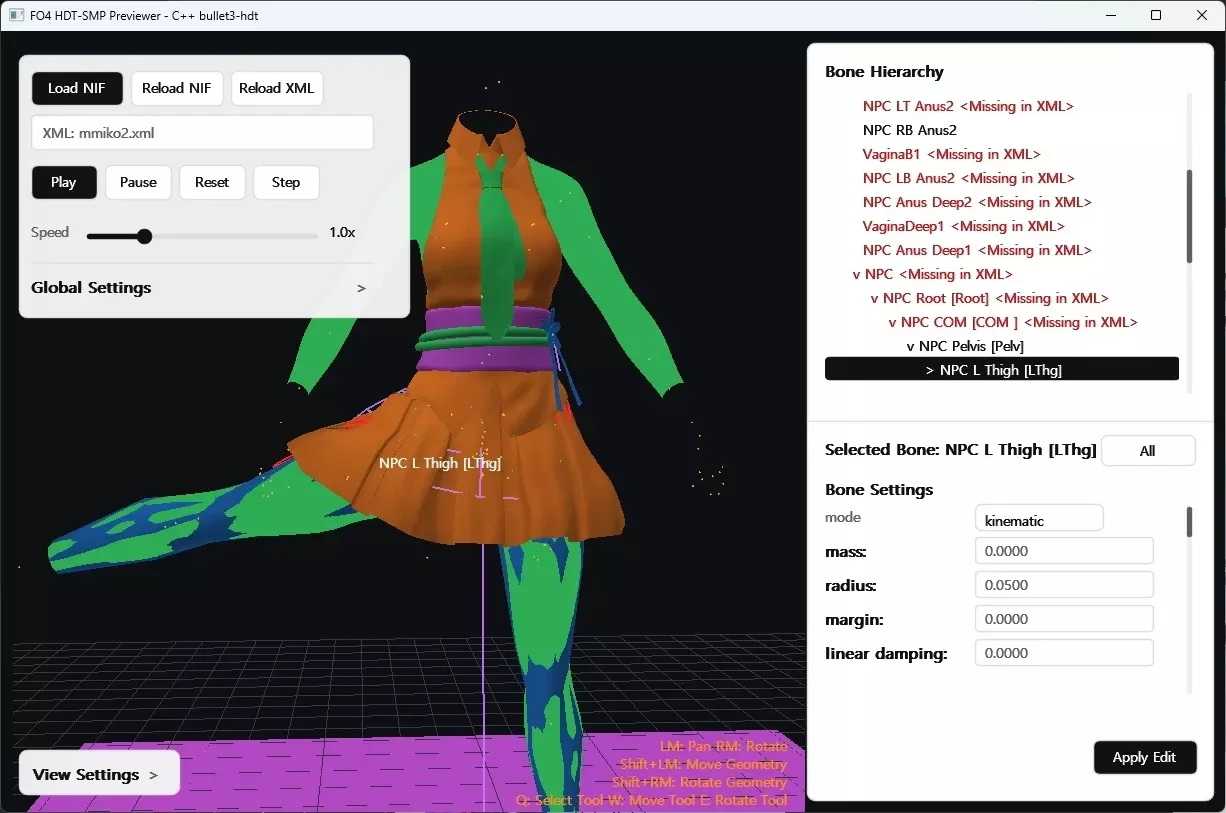Click the Bone Settings scrollbar thumb

point(1189,522)
